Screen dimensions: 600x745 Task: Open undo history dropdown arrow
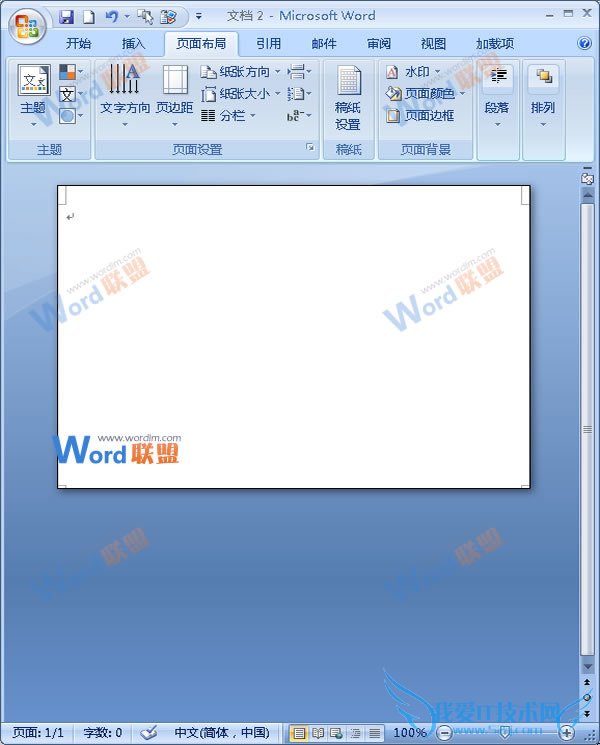coord(127,17)
